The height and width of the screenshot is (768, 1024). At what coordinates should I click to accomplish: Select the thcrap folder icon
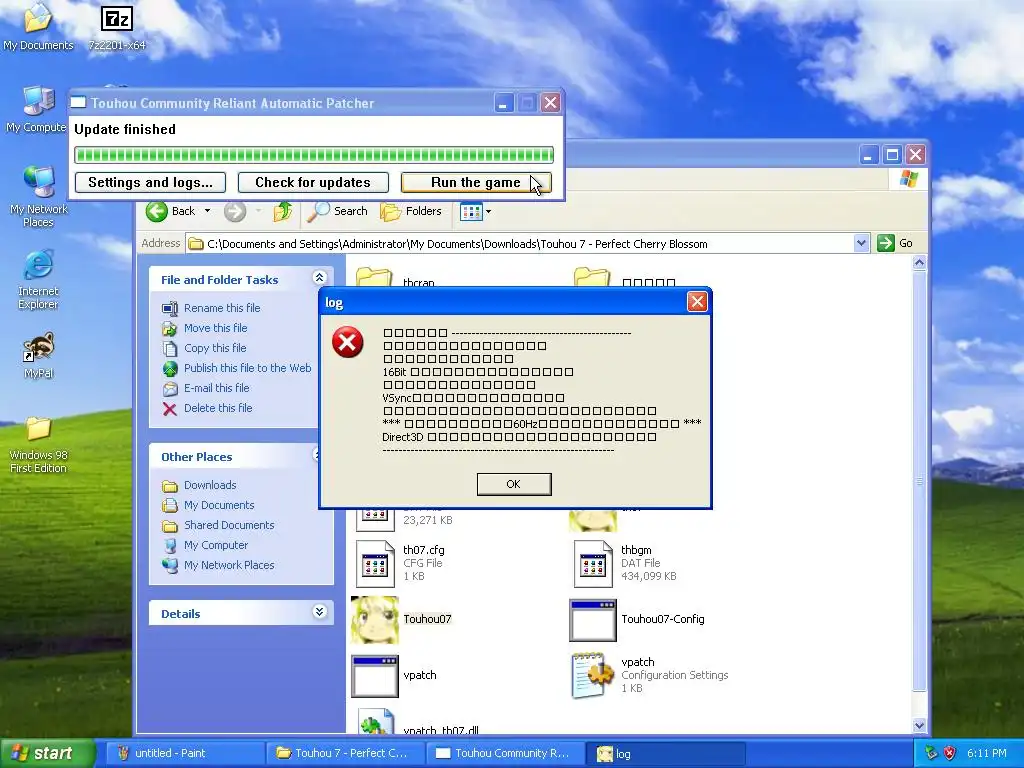tap(374, 277)
